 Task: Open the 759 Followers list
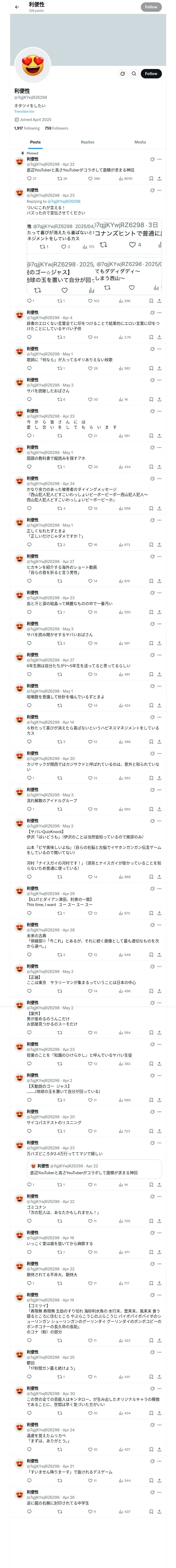(56, 128)
